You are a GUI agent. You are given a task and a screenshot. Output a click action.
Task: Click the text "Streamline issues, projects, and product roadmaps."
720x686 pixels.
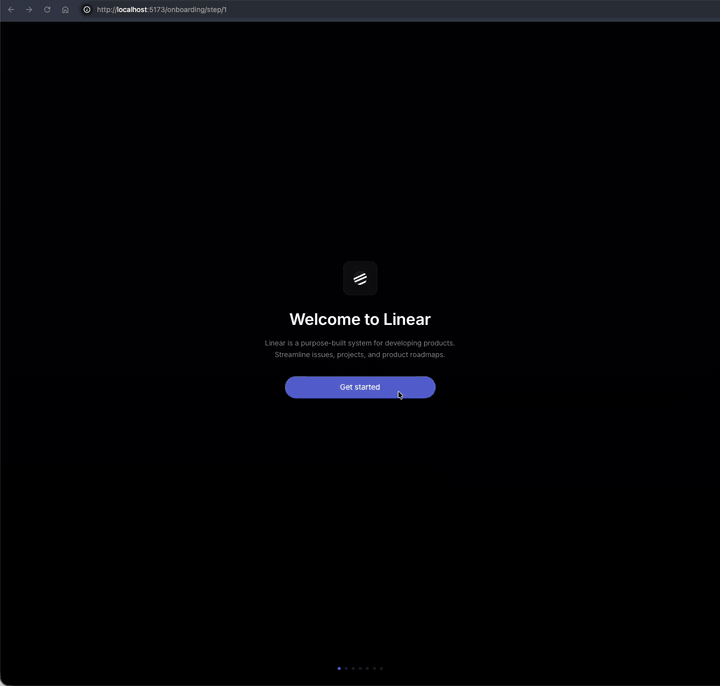pos(360,354)
